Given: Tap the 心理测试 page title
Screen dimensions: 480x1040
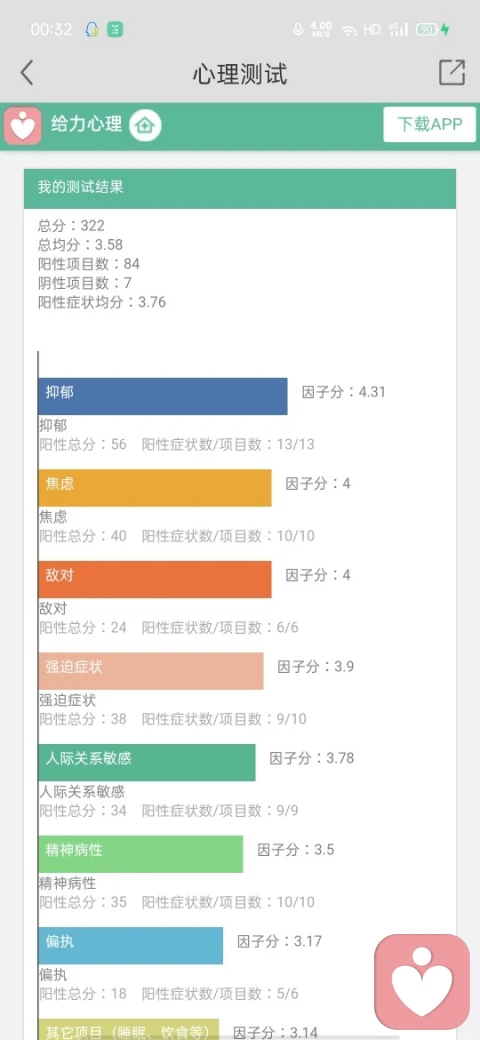Looking at the screenshot, I should 240,74.
